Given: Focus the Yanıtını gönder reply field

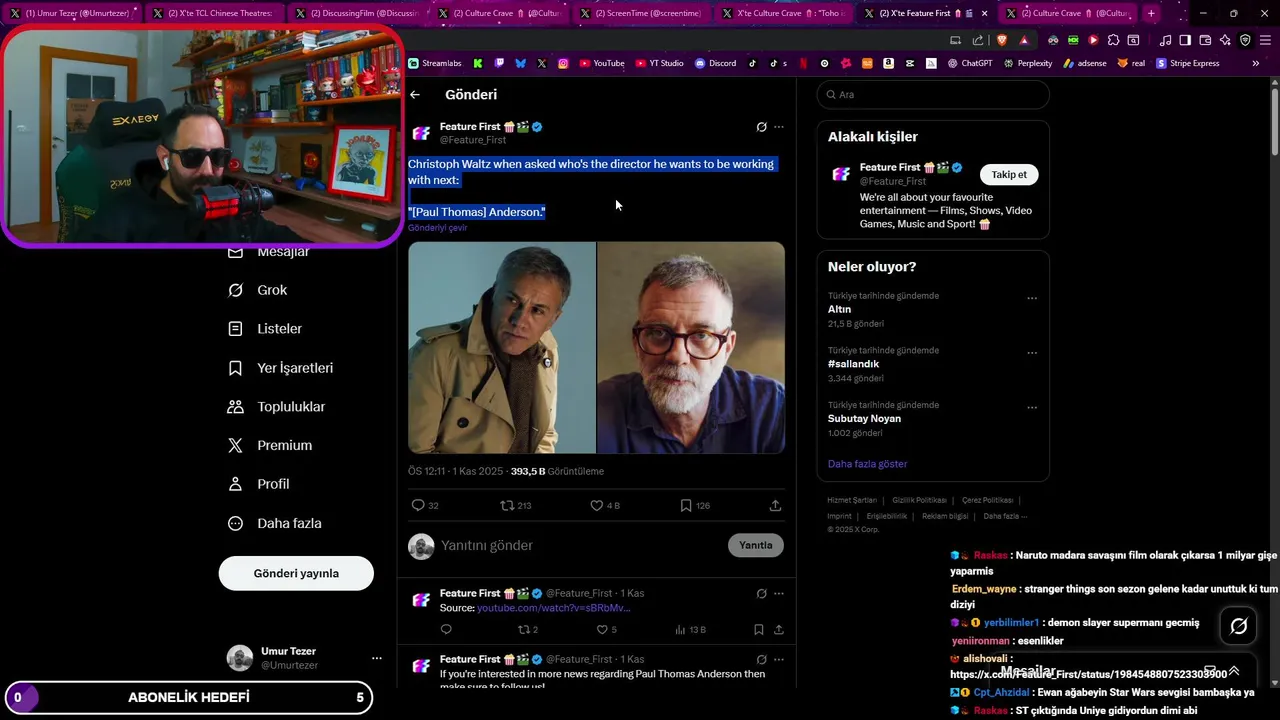Looking at the screenshot, I should (x=580, y=545).
